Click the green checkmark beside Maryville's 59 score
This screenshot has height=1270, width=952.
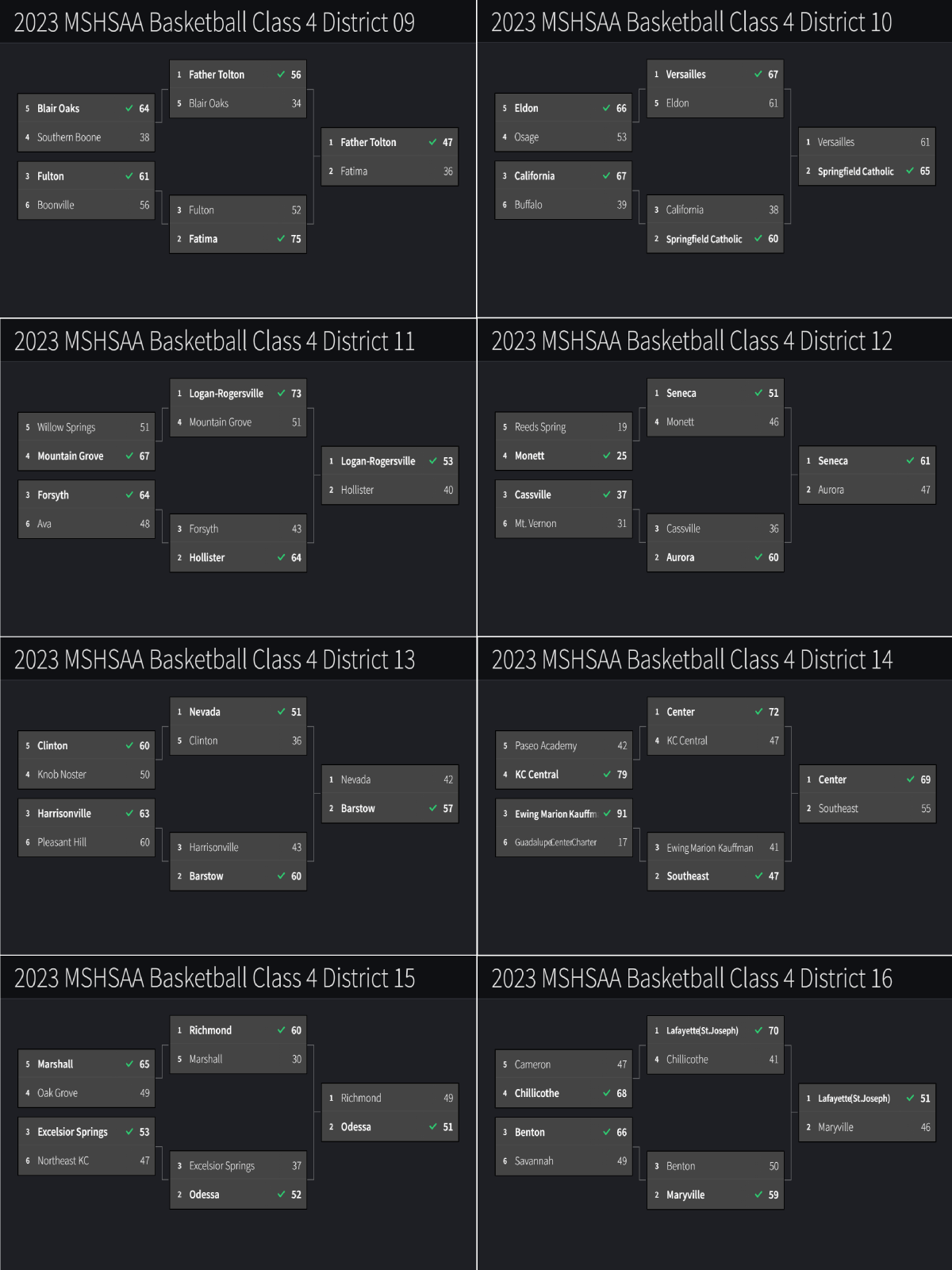pyautogui.click(x=758, y=1195)
